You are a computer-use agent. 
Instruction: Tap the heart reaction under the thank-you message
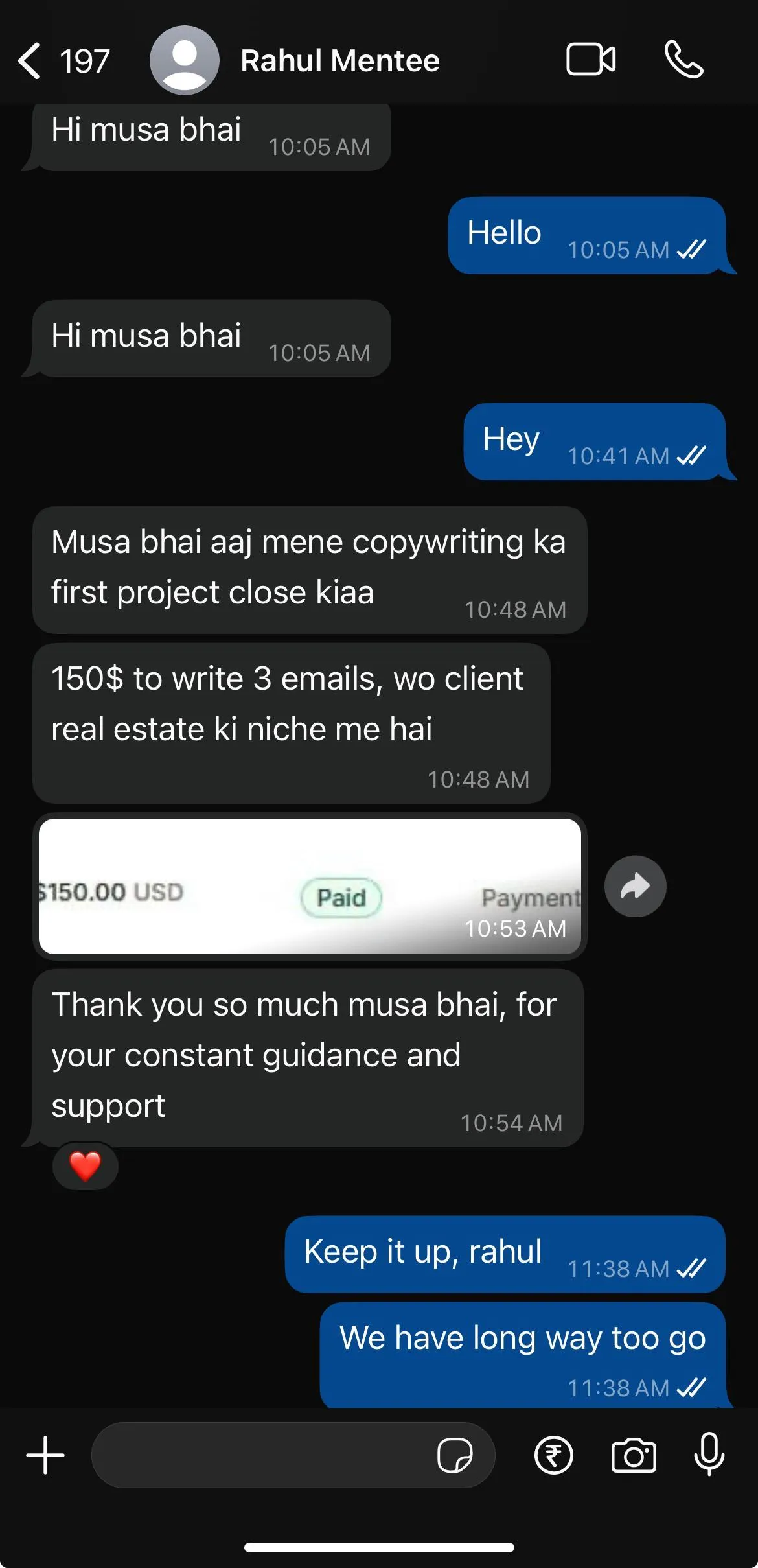pyautogui.click(x=85, y=1166)
